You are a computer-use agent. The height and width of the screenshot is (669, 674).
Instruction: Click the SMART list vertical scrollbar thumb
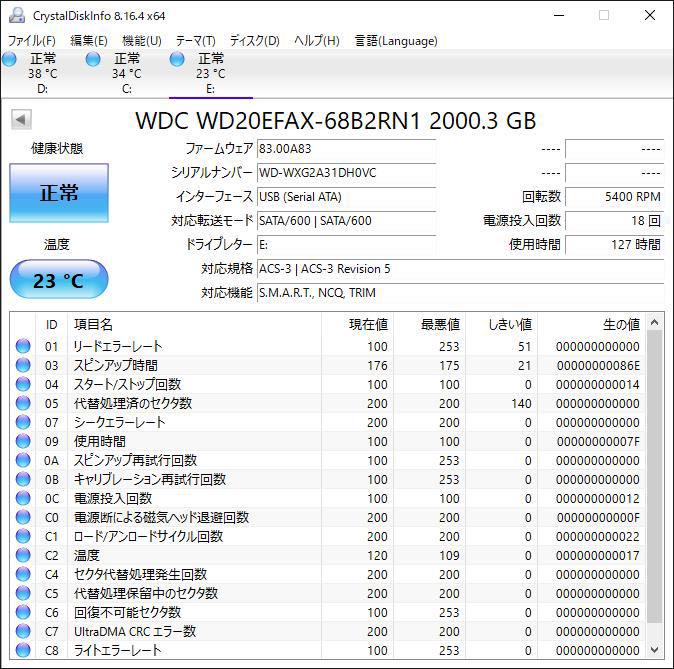[654, 476]
